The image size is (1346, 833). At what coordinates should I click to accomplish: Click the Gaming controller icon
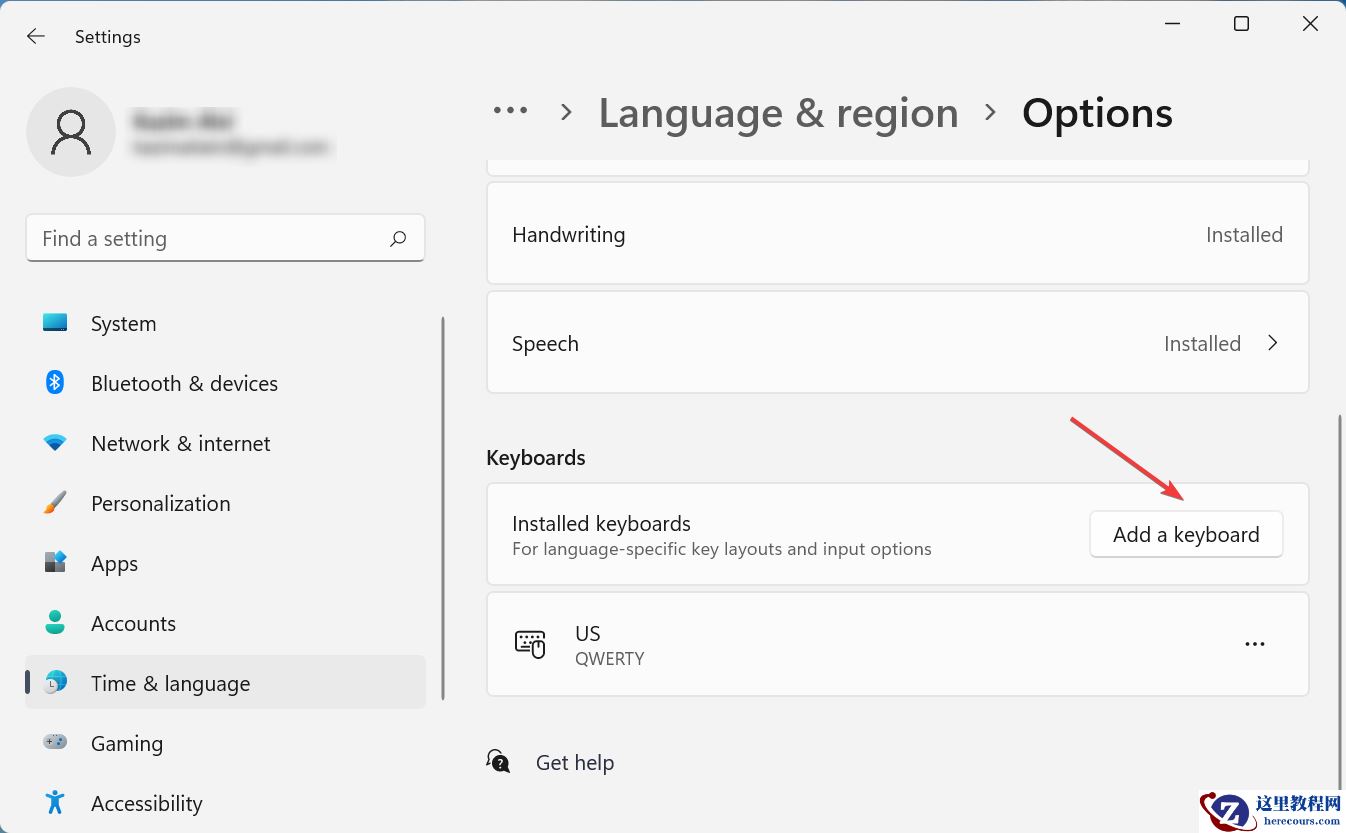(x=55, y=743)
